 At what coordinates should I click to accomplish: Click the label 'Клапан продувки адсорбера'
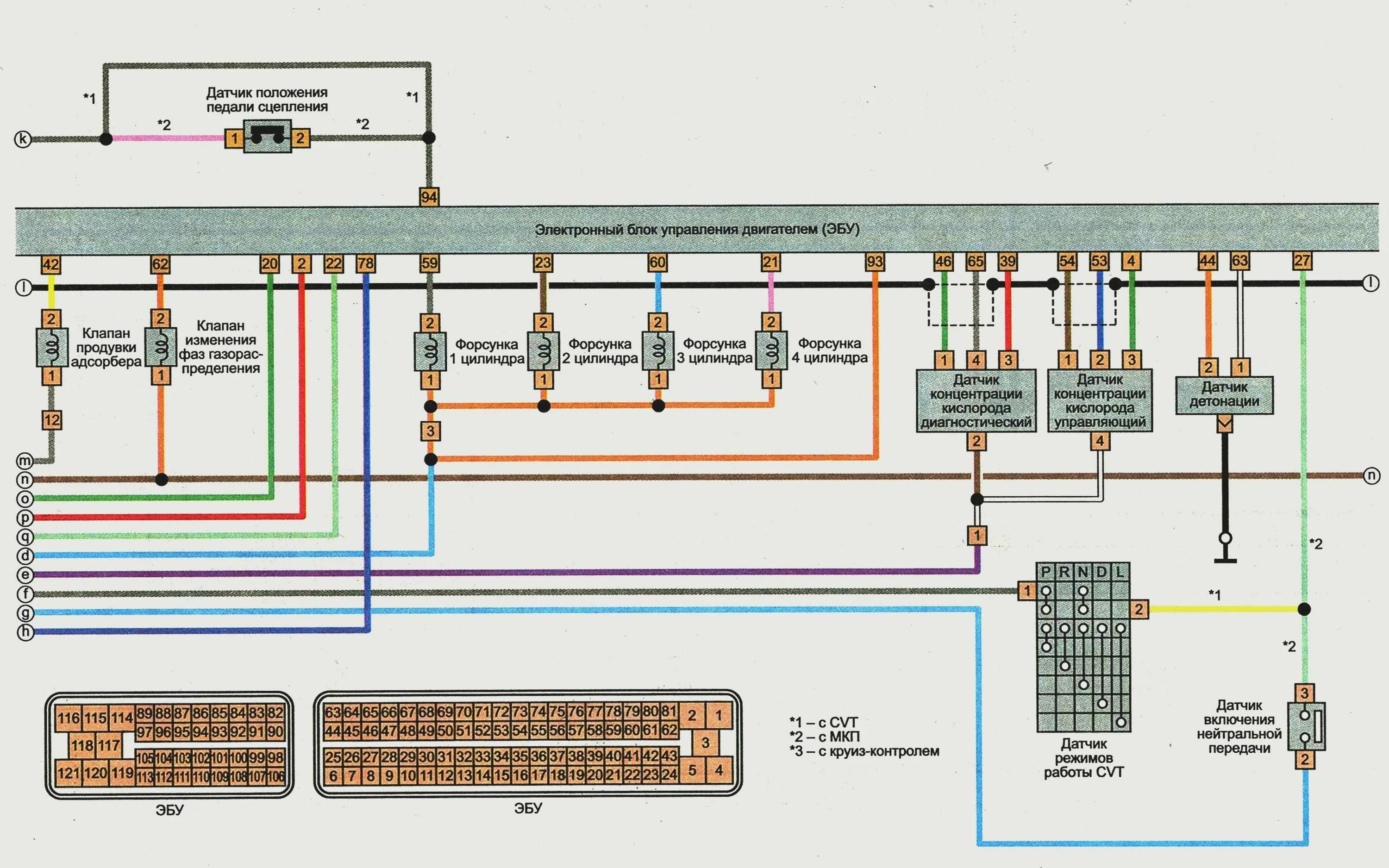tap(106, 347)
